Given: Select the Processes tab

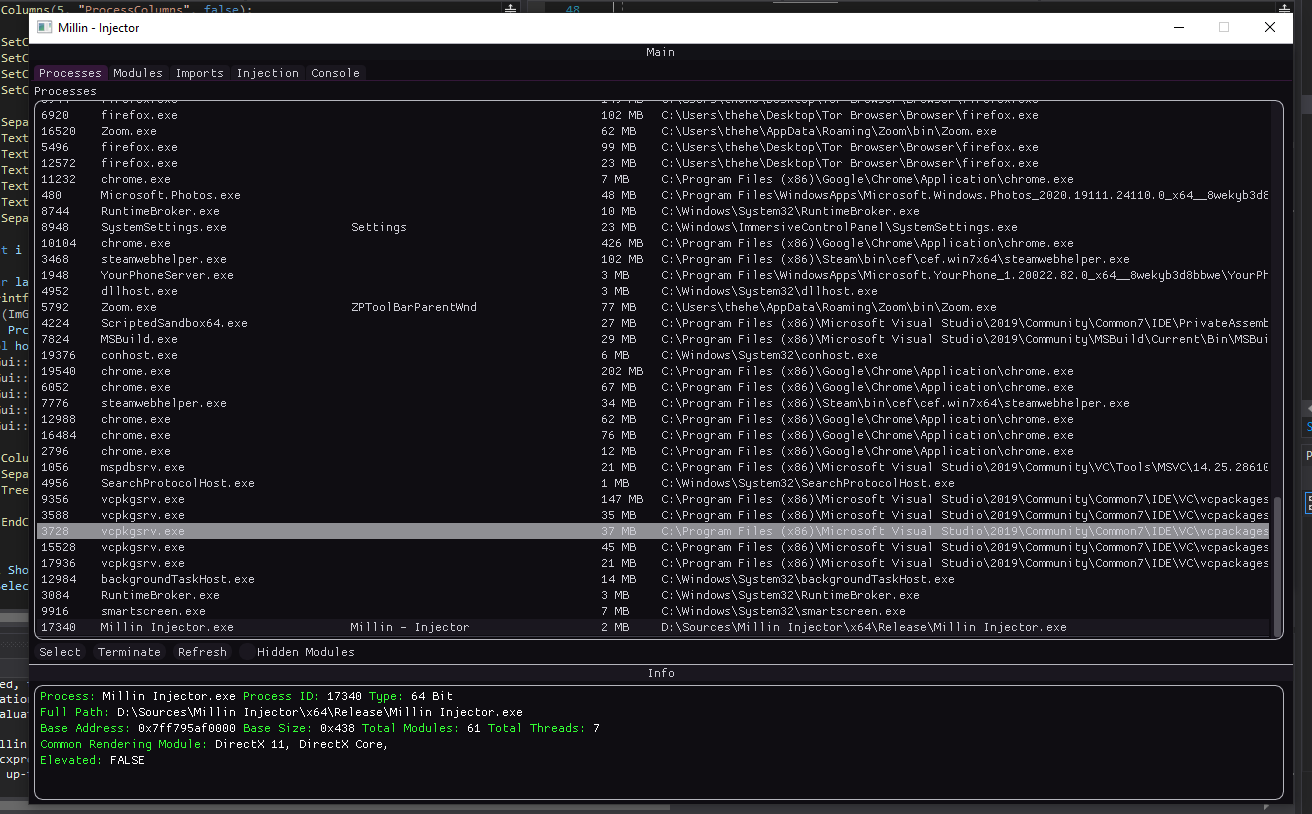Looking at the screenshot, I should click(x=71, y=73).
